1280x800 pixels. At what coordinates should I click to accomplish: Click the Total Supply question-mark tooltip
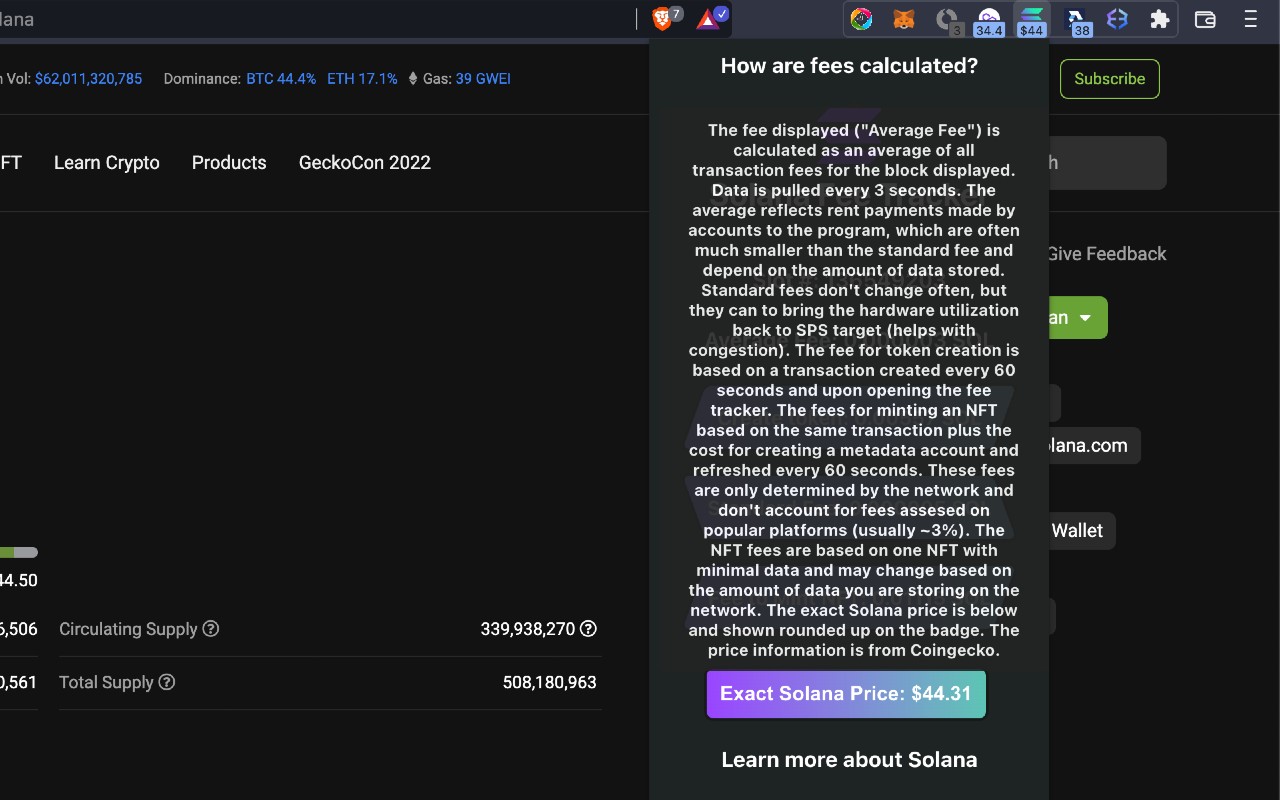pos(166,682)
